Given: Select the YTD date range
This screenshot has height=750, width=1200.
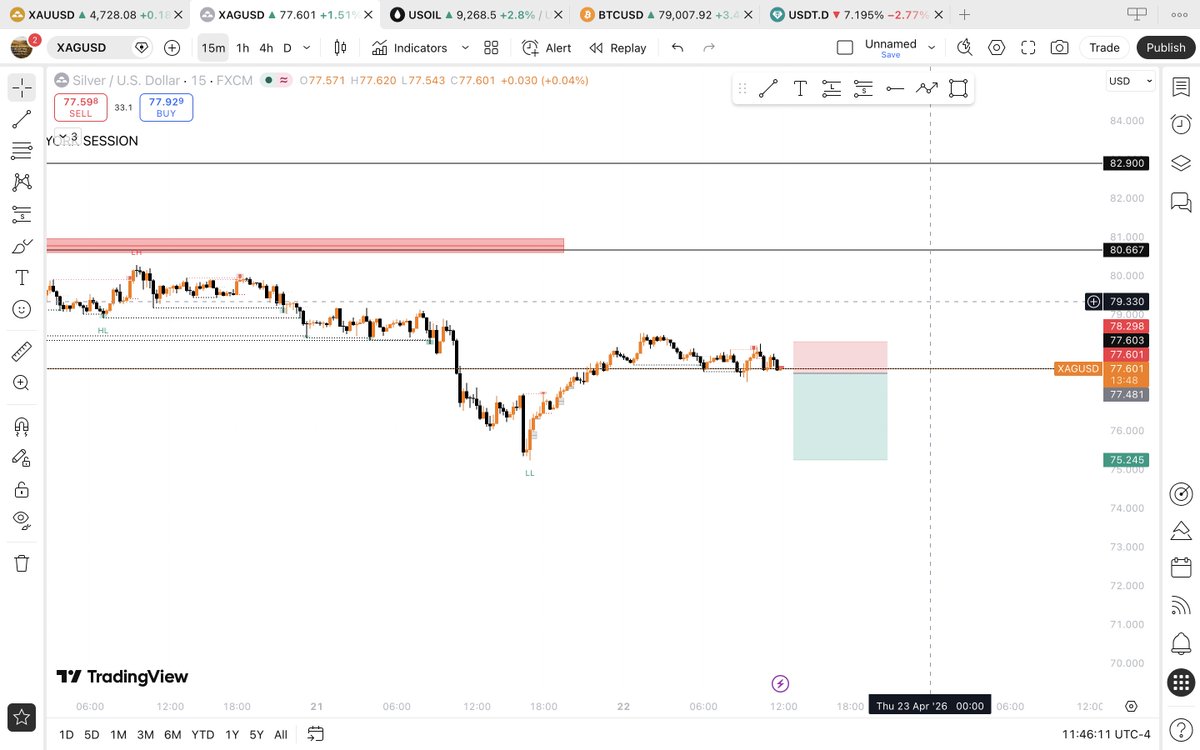Looking at the screenshot, I should [203, 735].
